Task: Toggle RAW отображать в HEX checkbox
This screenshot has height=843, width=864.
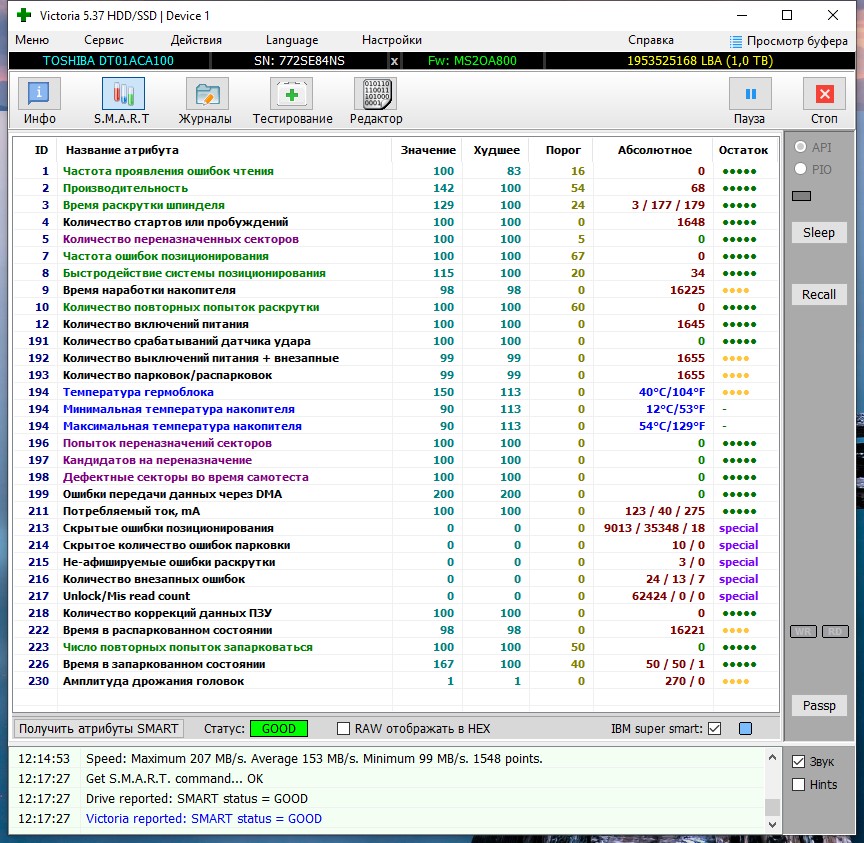Action: [343, 728]
